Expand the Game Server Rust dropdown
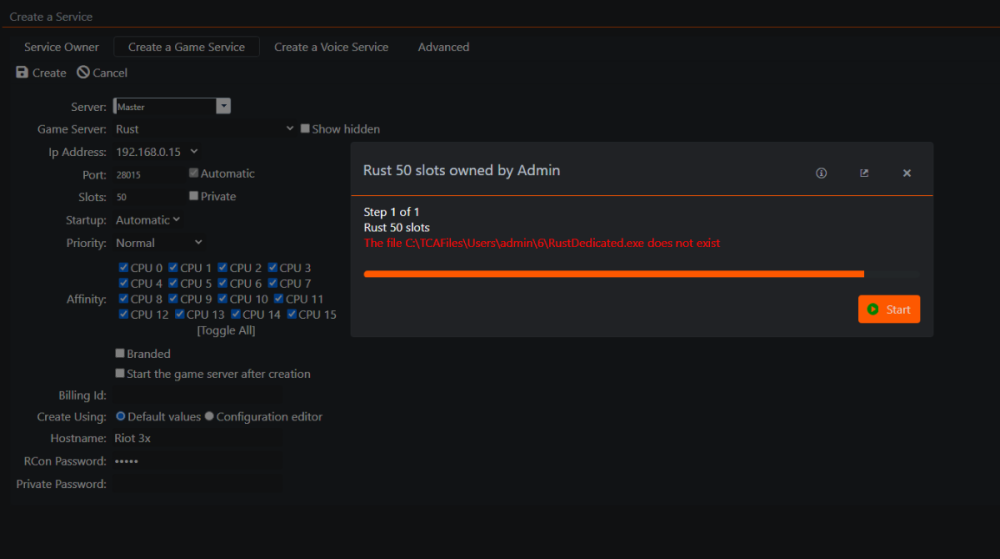The width and height of the screenshot is (1000, 559). (x=290, y=129)
